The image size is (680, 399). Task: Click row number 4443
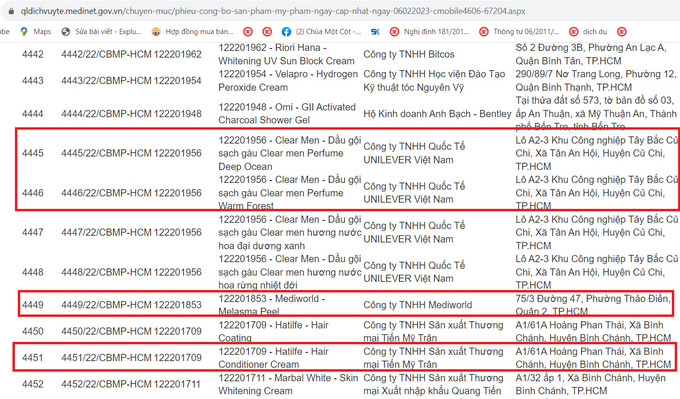click(x=33, y=81)
